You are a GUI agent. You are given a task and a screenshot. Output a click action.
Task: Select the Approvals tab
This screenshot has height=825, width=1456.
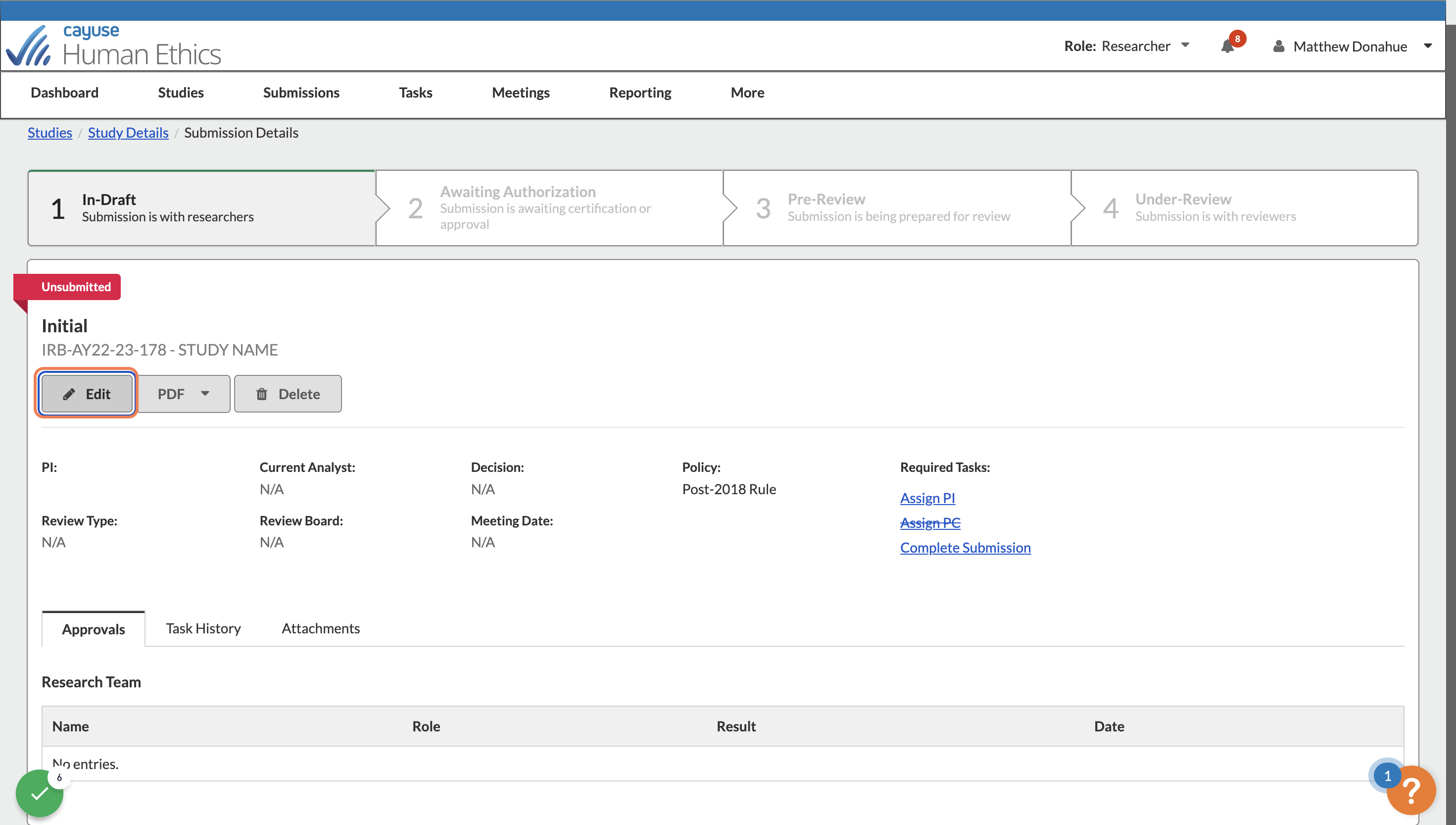(94, 628)
